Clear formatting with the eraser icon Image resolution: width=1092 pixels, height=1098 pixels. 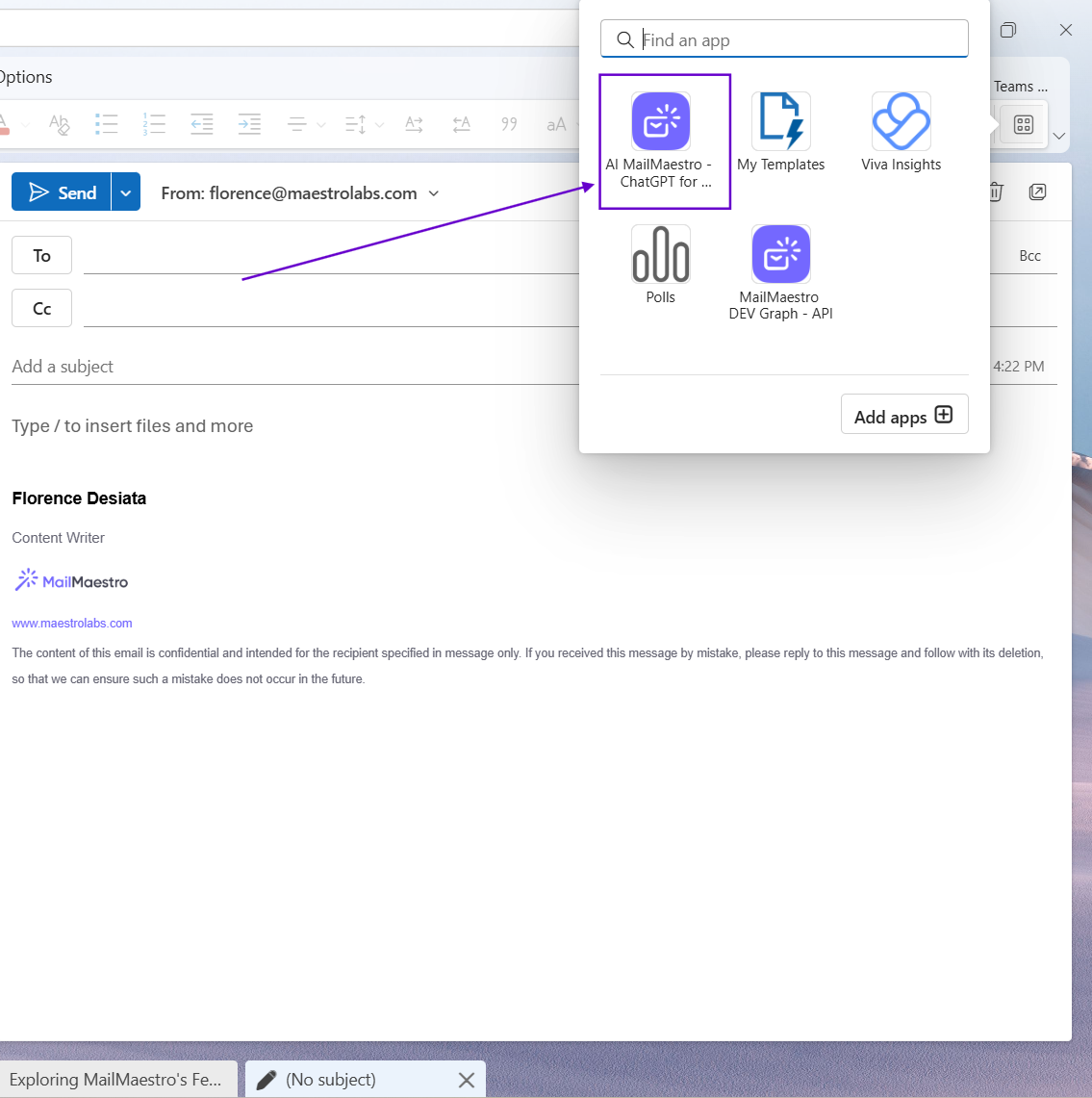tap(60, 124)
